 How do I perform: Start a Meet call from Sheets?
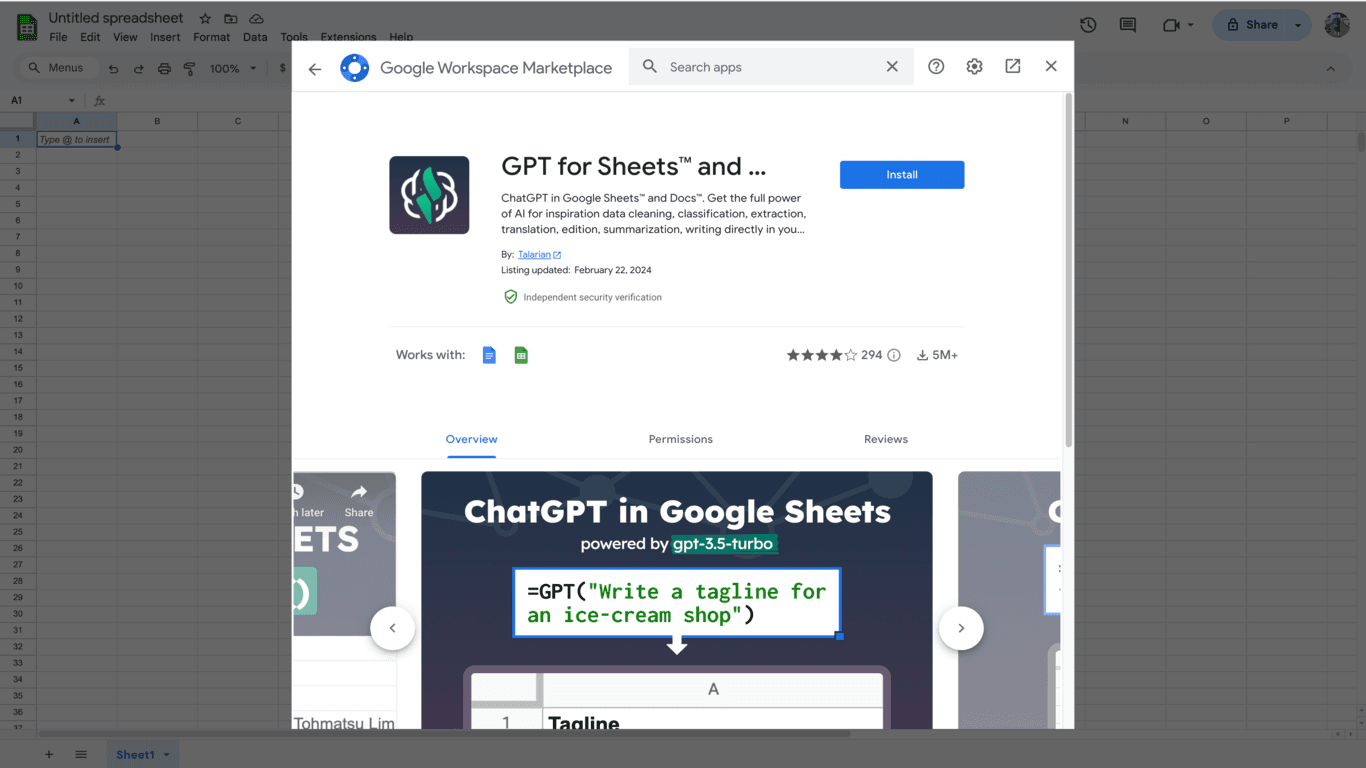1171,25
